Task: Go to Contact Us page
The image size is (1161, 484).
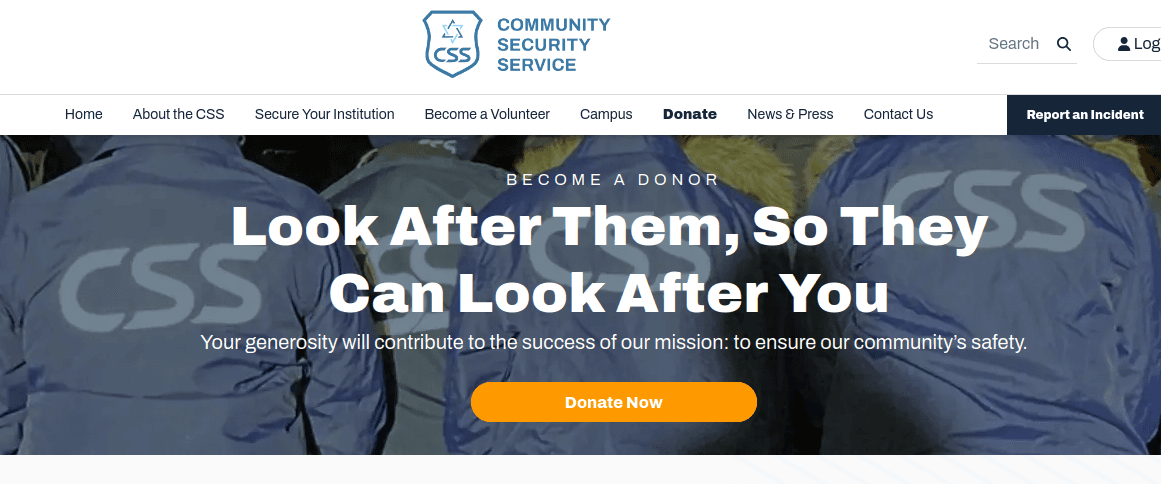Action: coord(898,114)
